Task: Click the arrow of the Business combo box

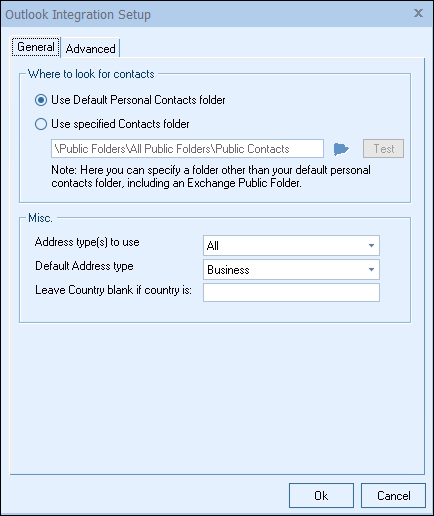Action: 371,270
